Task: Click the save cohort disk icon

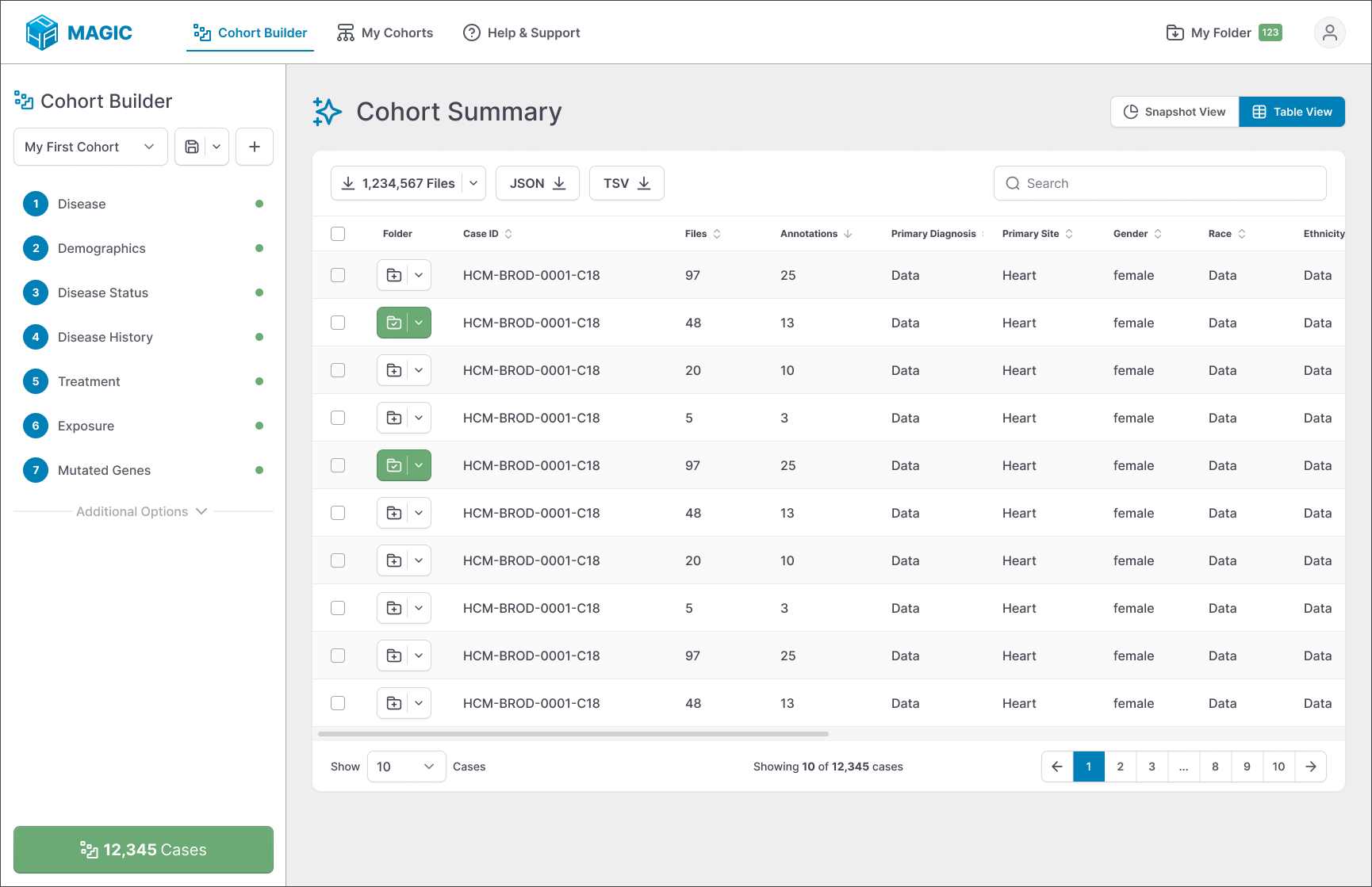Action: tap(191, 147)
